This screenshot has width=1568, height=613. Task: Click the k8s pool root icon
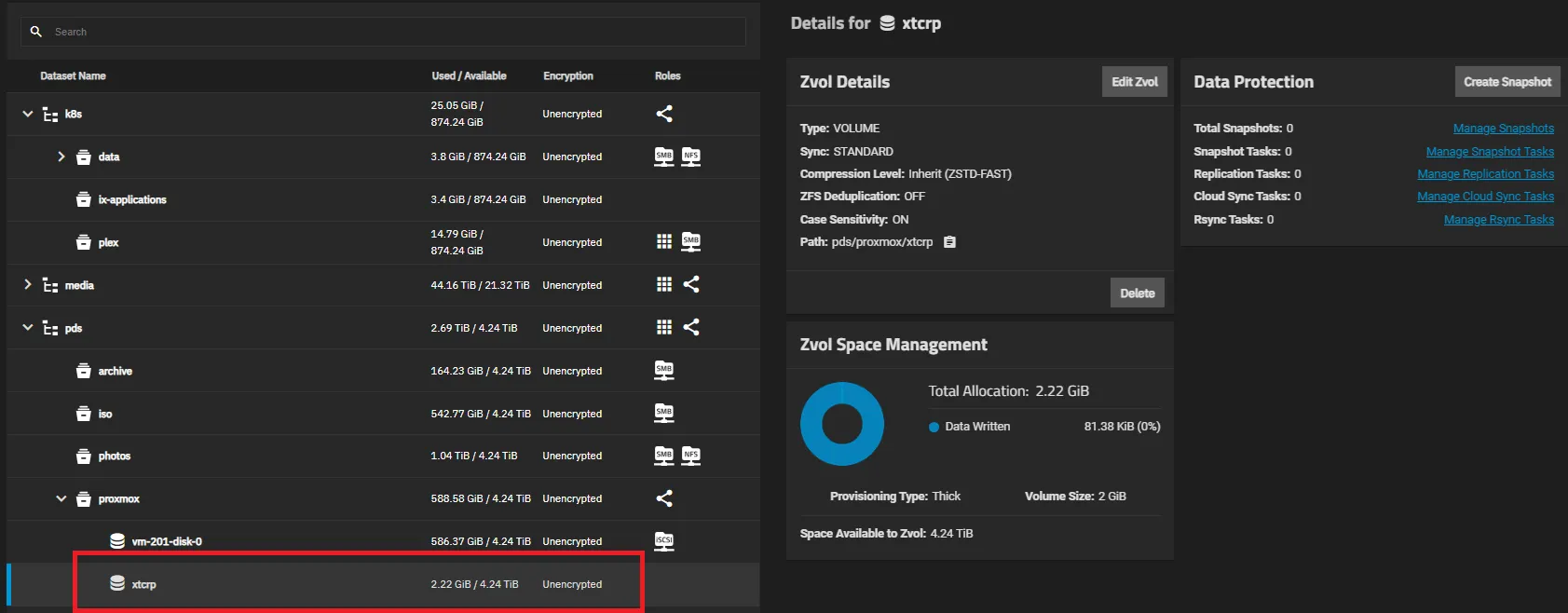coord(50,115)
